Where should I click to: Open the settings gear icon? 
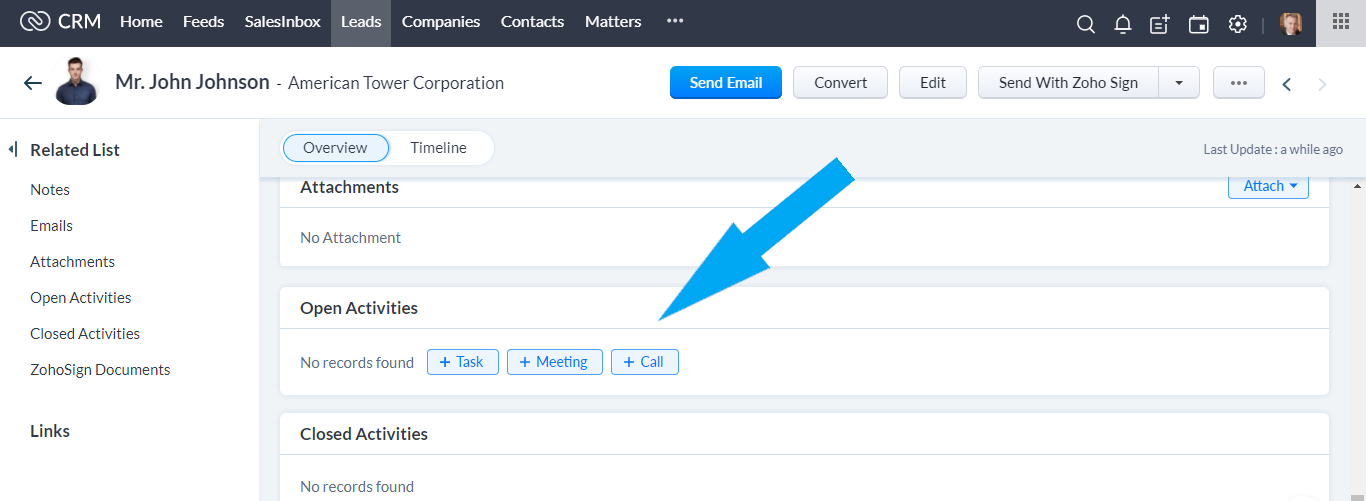(1238, 24)
